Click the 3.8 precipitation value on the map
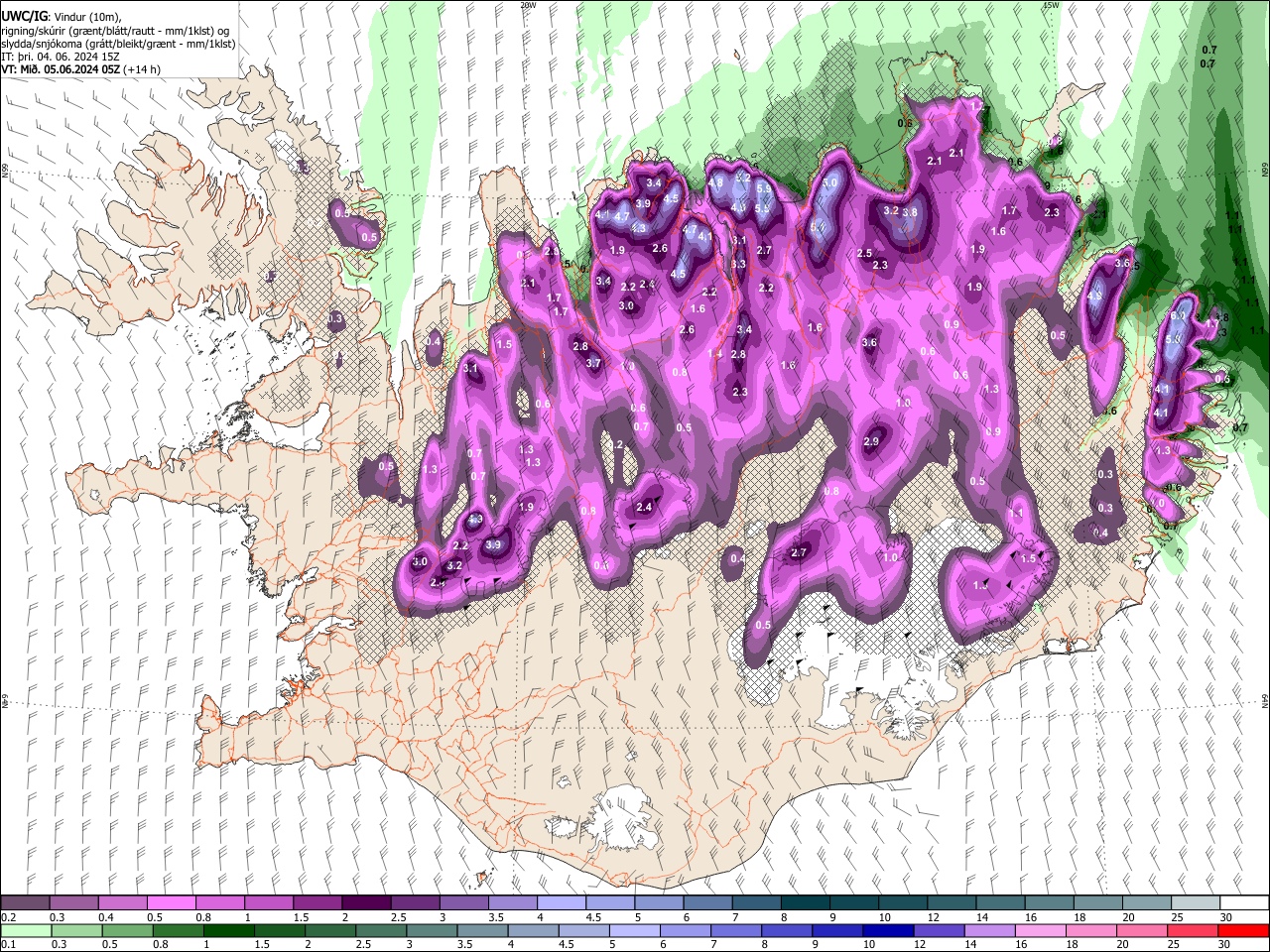Viewport: 1270px width, 952px height. click(x=909, y=211)
